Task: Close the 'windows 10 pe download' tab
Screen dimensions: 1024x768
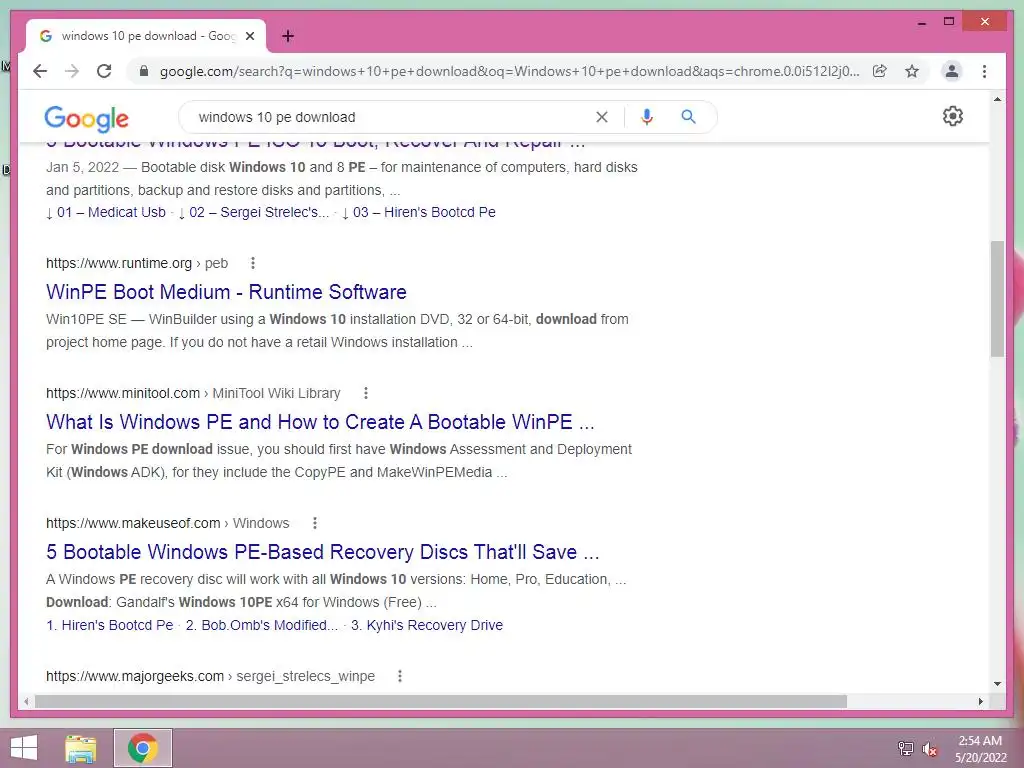Action: click(x=249, y=36)
